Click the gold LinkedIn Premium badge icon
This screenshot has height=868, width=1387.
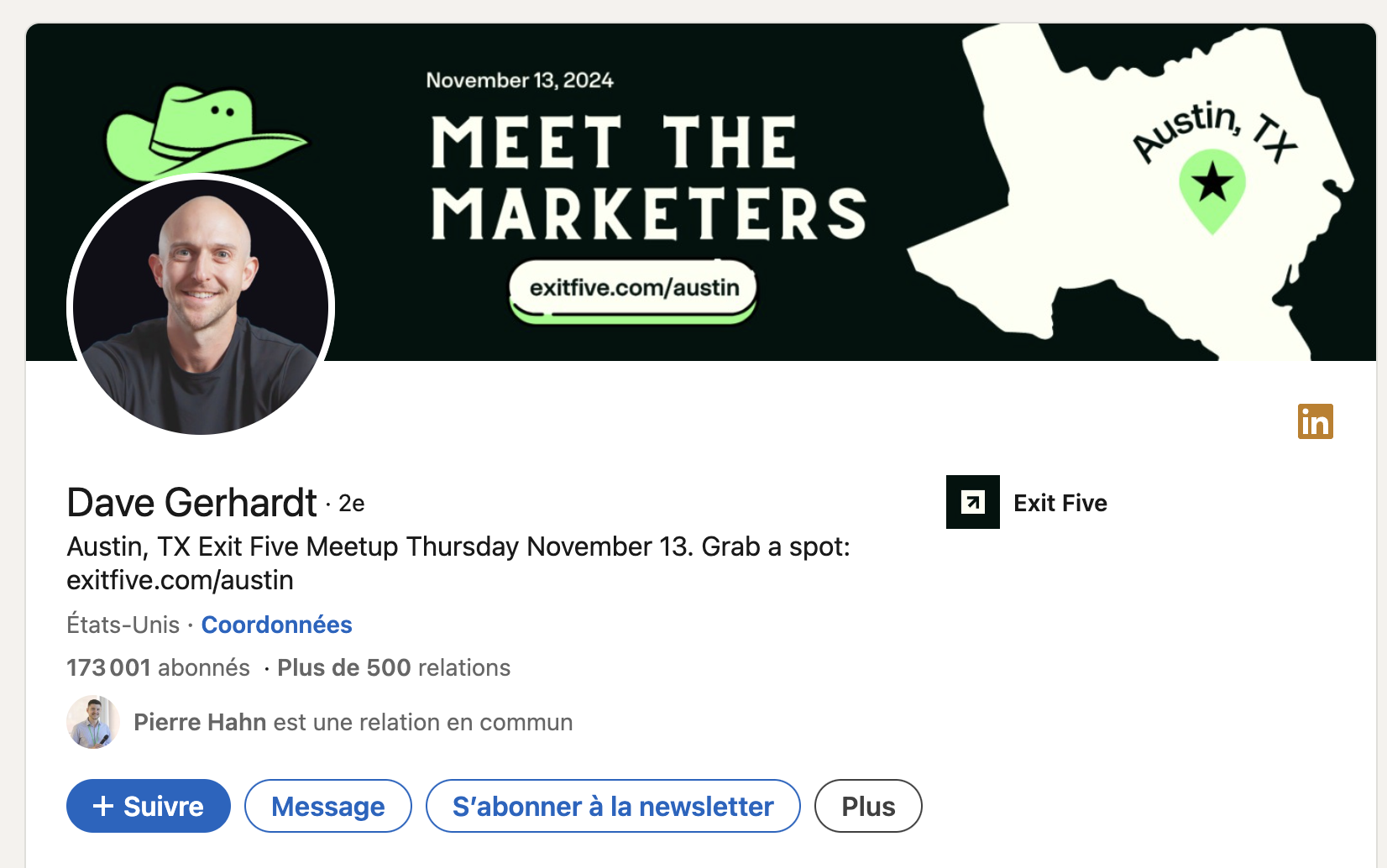pos(1315,421)
